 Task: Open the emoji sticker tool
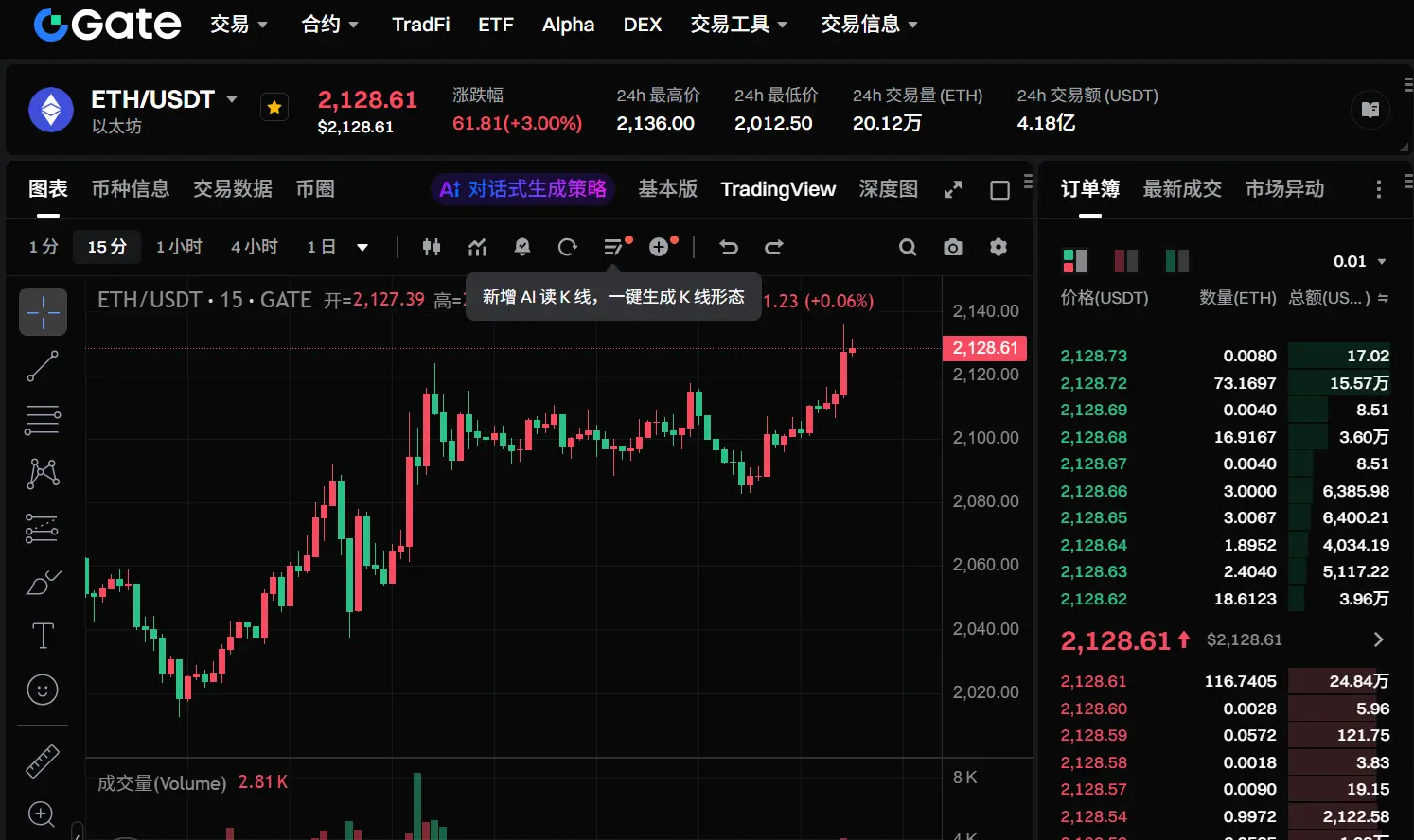point(43,690)
